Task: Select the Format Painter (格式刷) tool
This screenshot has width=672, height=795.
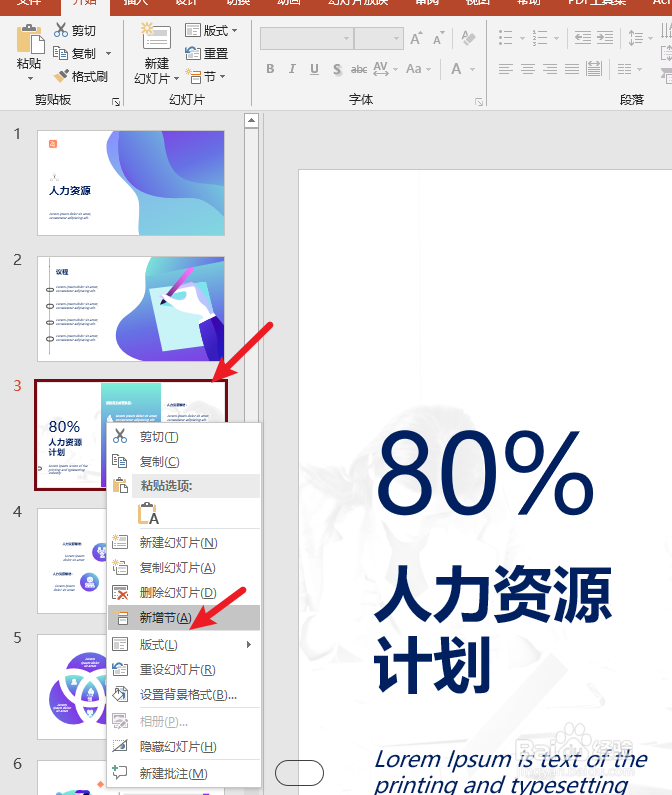Action: (x=81, y=76)
